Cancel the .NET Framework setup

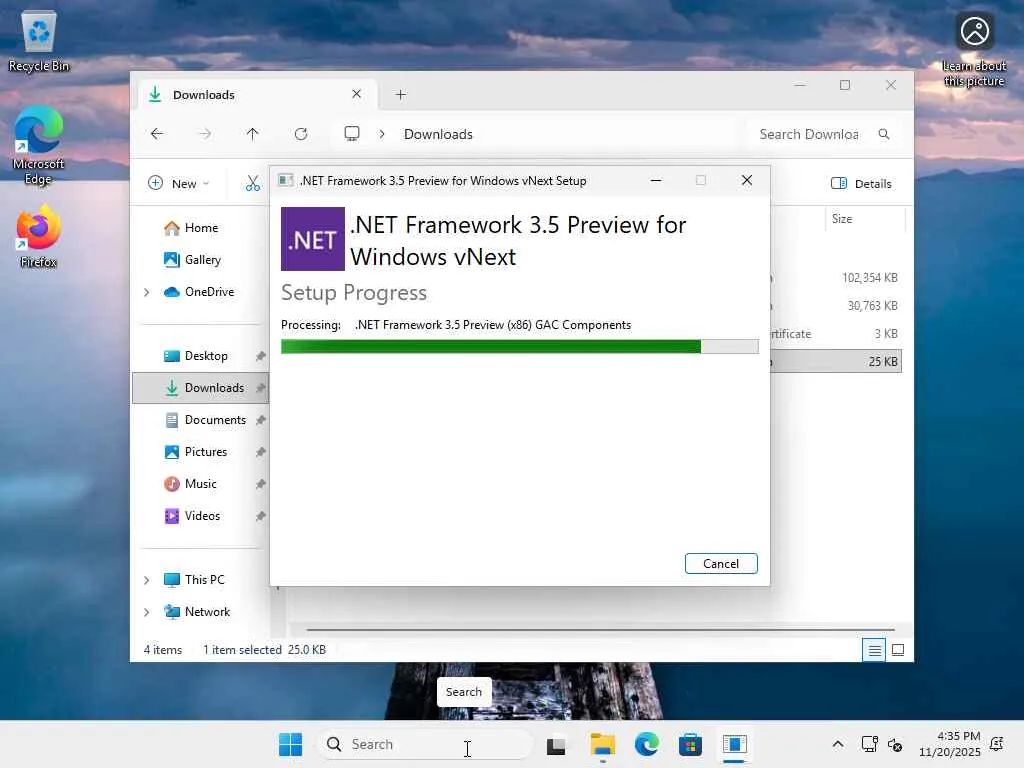pos(721,564)
